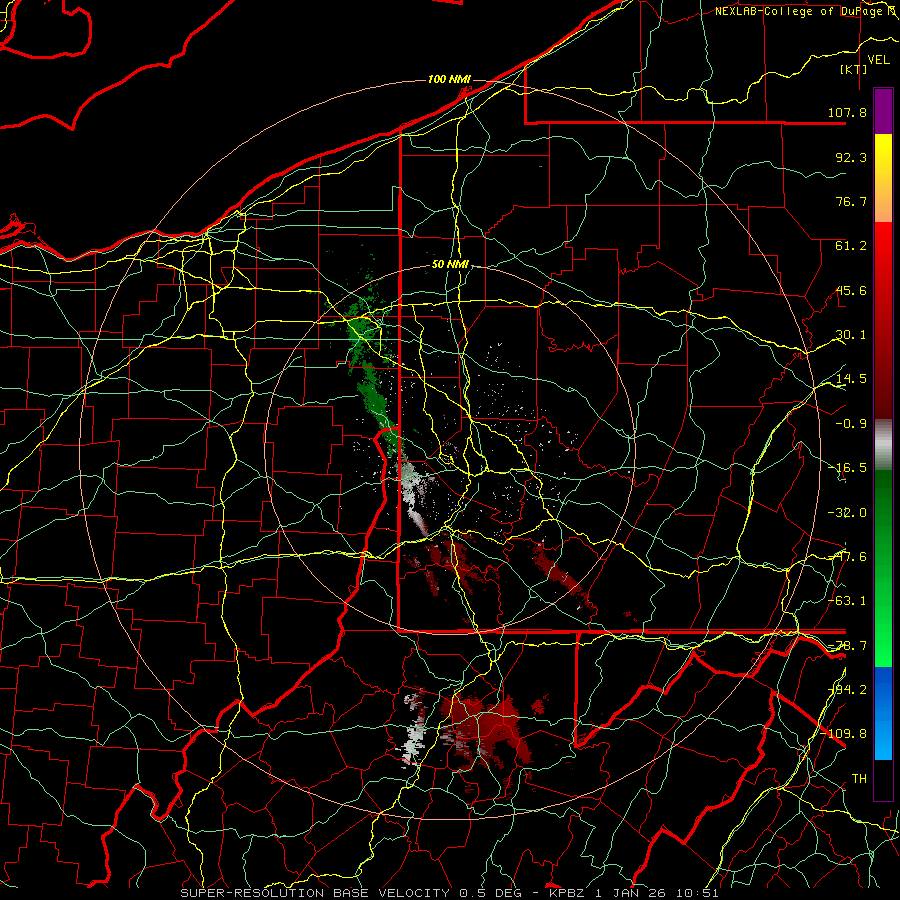
Task: Click the -109.8 scale value
Action: click(x=843, y=734)
